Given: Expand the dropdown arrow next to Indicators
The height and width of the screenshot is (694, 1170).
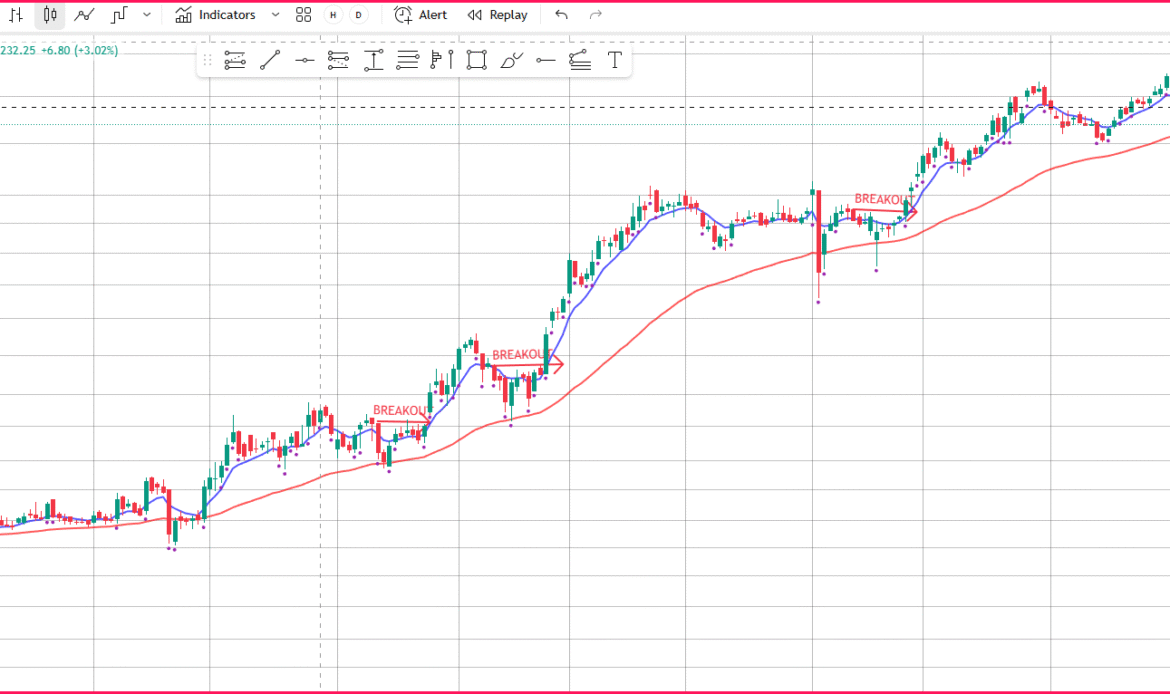Looking at the screenshot, I should (x=276, y=15).
